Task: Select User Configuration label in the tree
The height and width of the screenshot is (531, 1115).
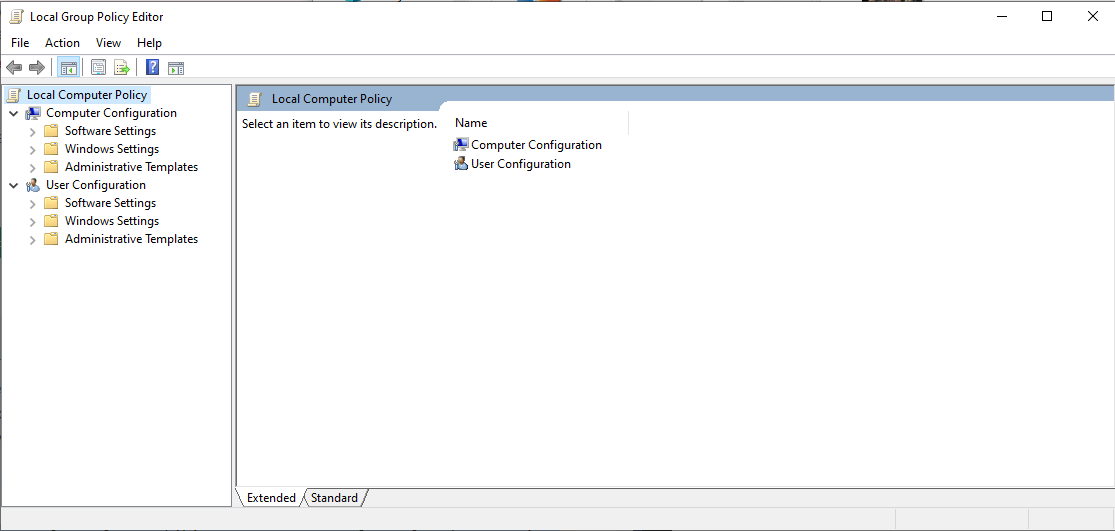Action: pos(96,185)
